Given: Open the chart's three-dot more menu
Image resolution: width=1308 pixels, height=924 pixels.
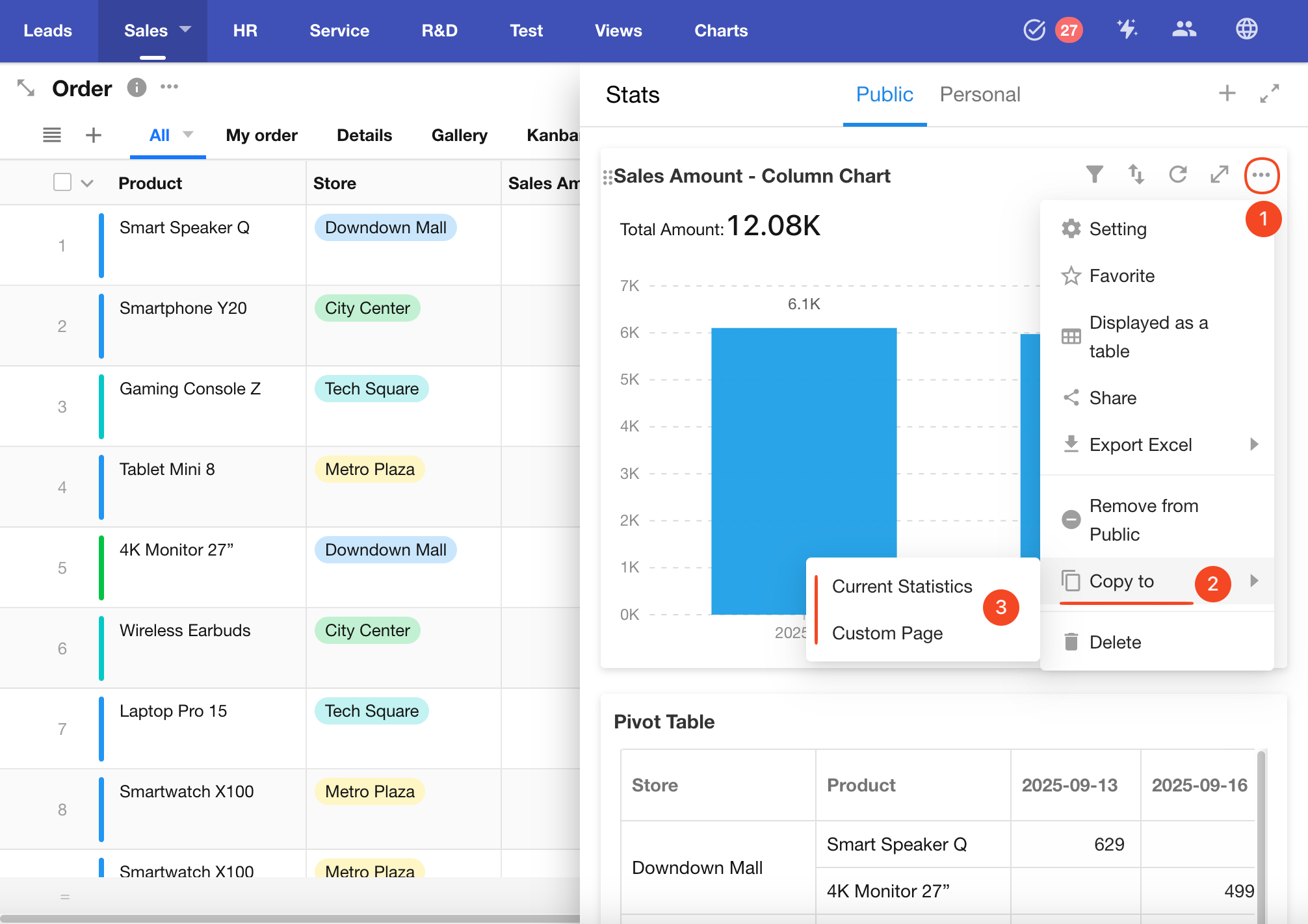Looking at the screenshot, I should coord(1261,175).
